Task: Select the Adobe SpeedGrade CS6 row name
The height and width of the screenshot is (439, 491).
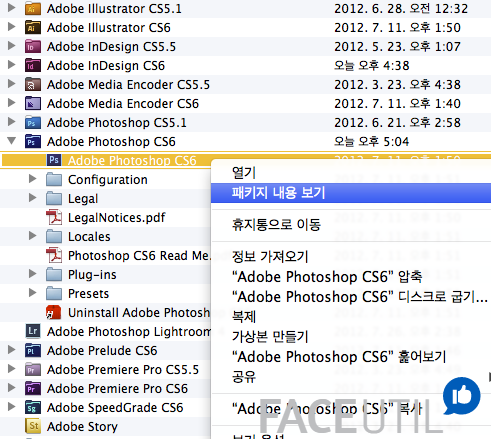Action: point(115,408)
